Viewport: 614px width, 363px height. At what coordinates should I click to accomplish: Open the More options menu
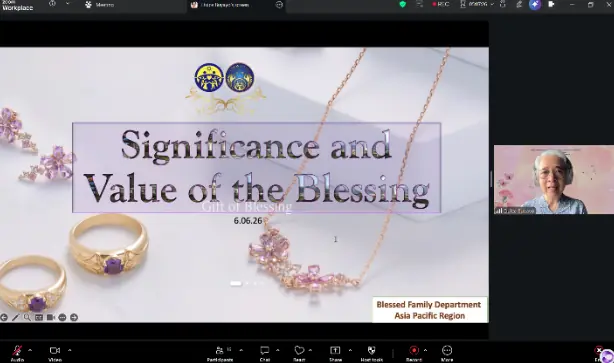click(x=447, y=352)
